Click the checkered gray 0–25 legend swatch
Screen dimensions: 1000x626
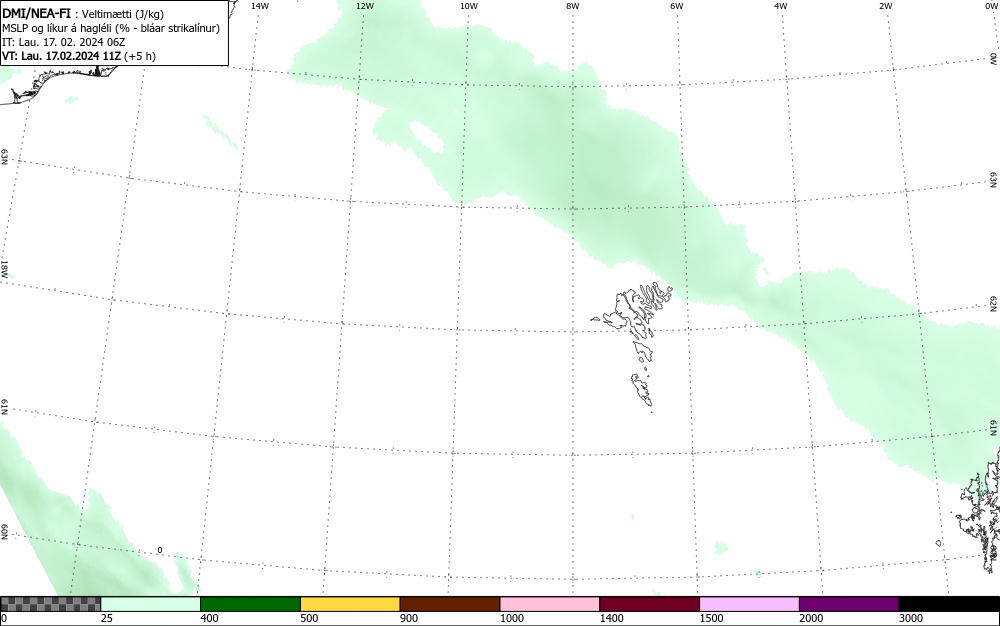50,604
